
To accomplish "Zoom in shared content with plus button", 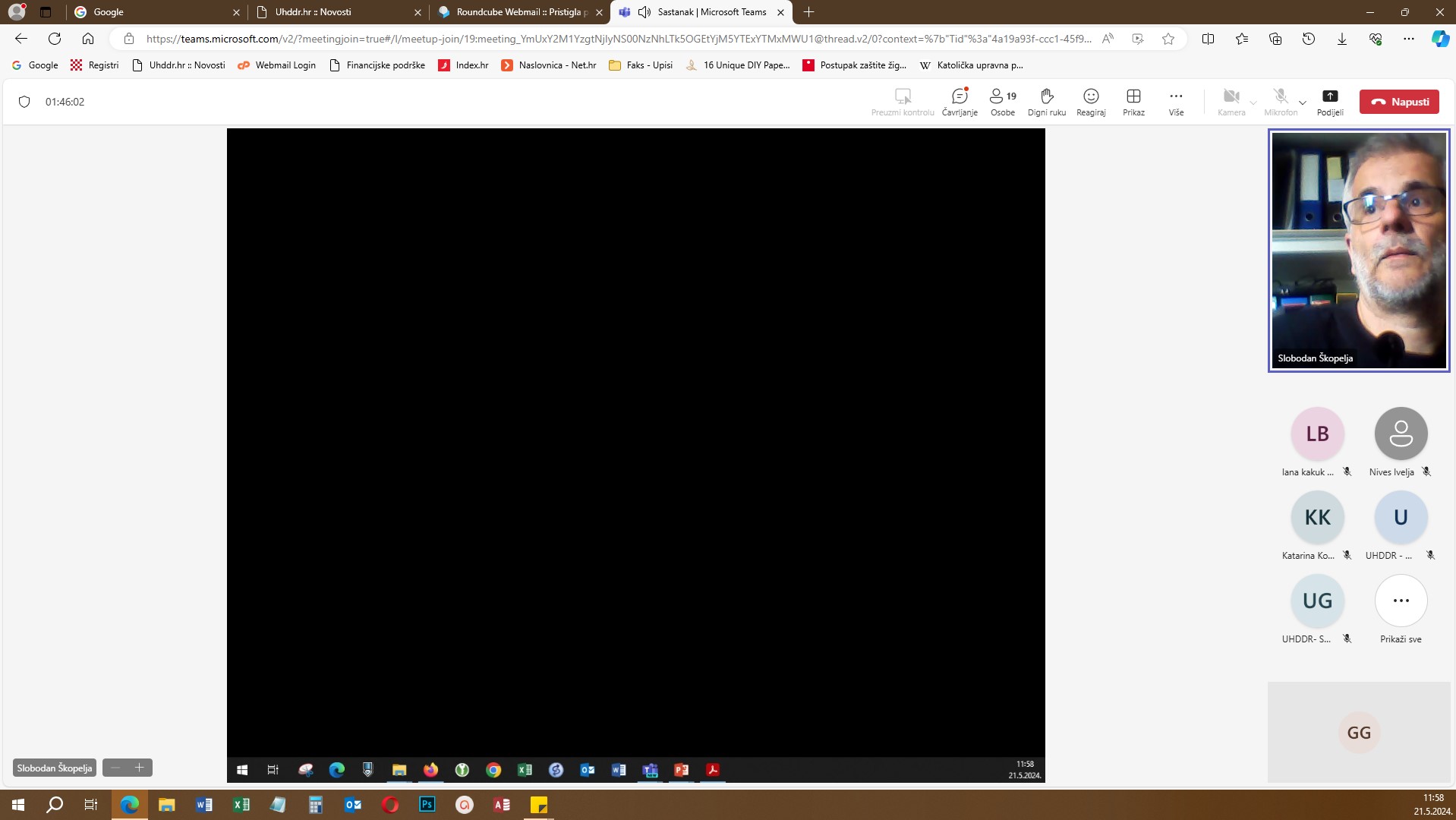I will [x=140, y=768].
